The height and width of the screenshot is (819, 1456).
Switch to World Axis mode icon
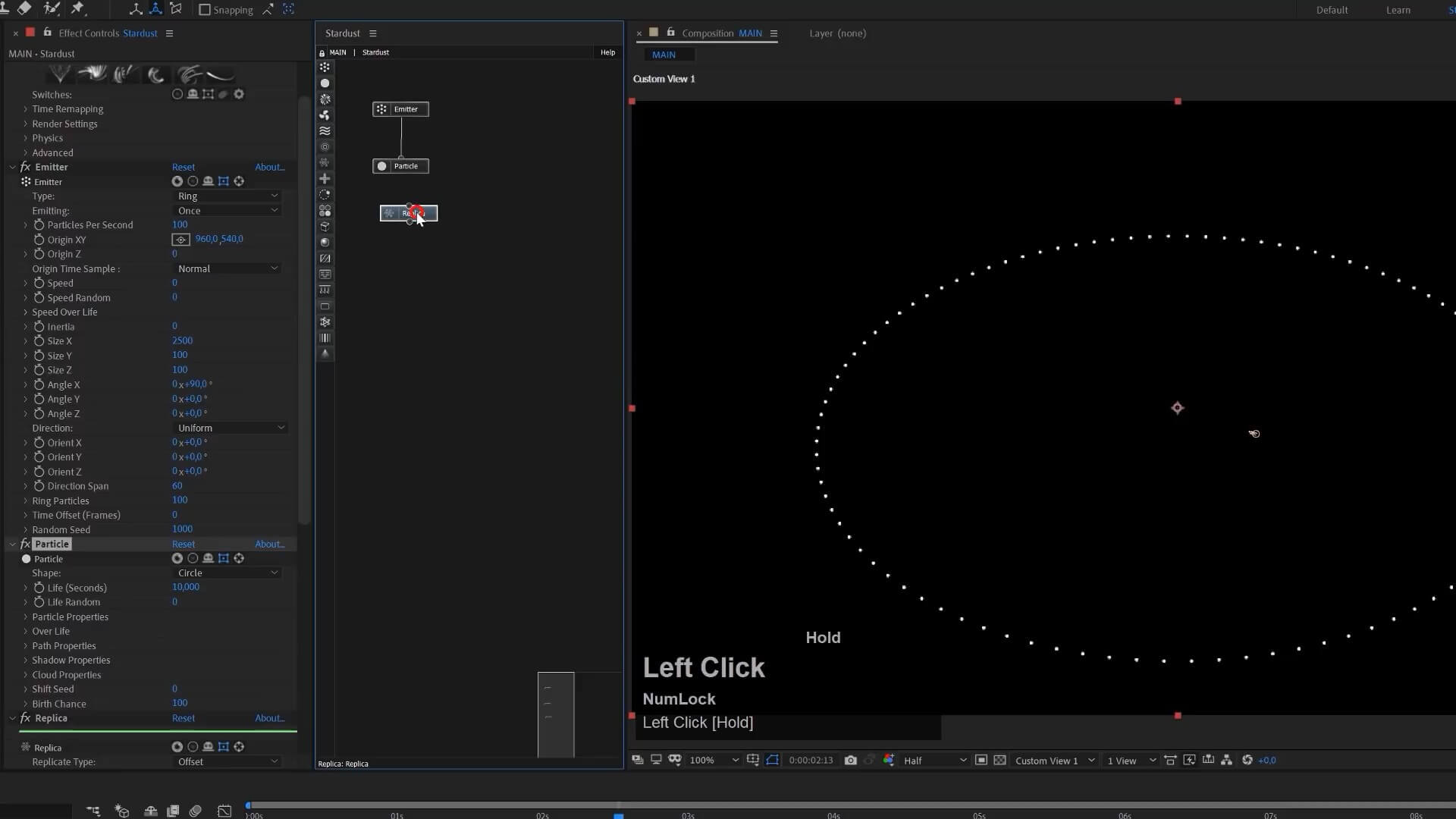tap(155, 9)
